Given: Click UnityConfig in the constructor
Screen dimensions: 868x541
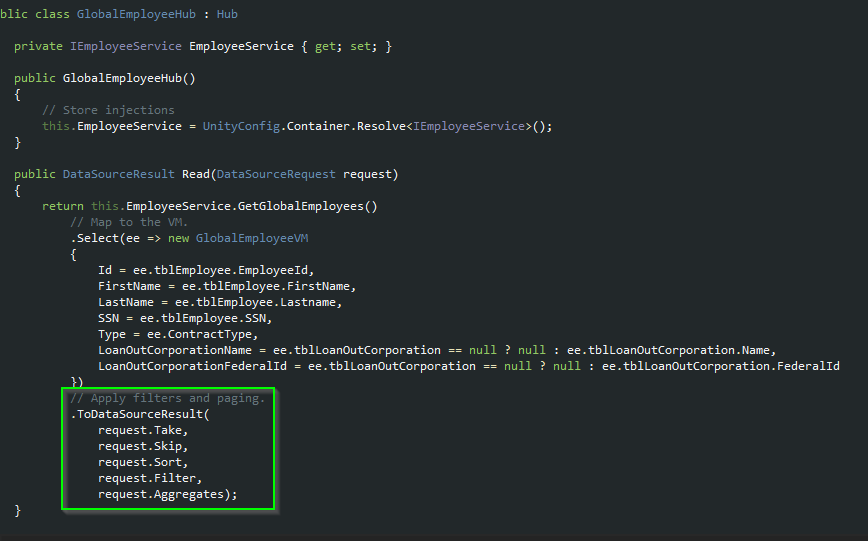Looking at the screenshot, I should [x=241, y=126].
